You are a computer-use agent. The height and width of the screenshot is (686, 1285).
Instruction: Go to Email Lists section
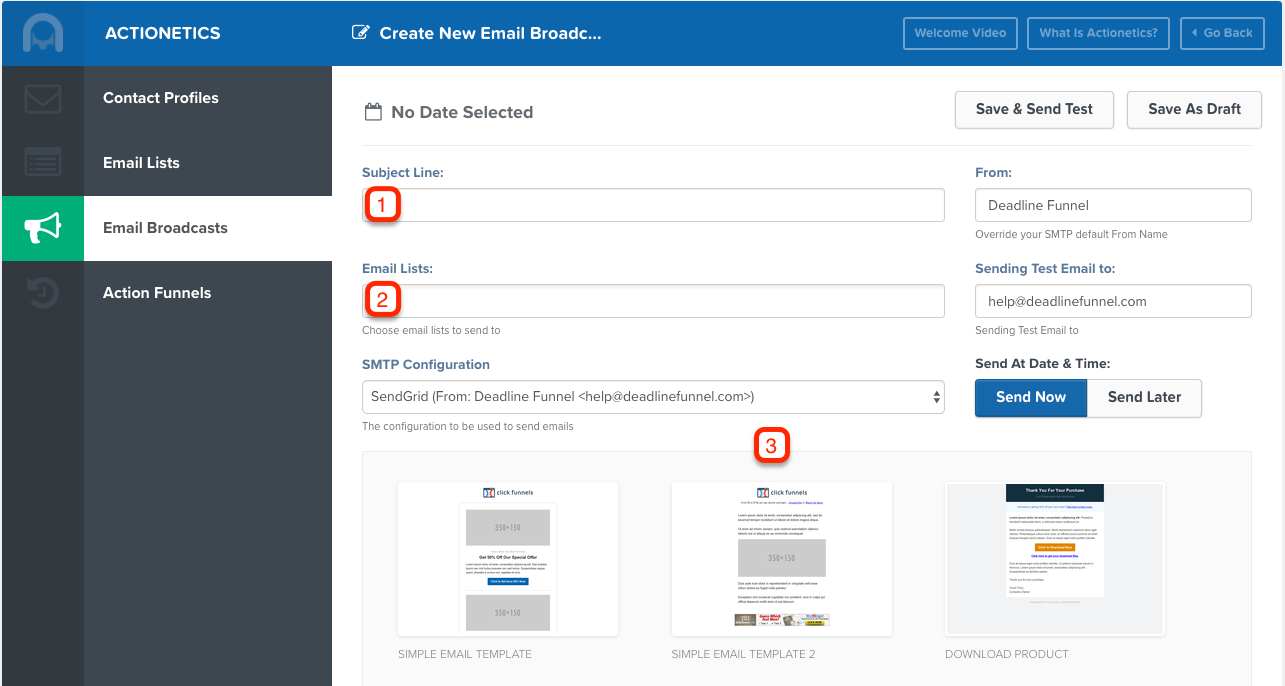[141, 163]
